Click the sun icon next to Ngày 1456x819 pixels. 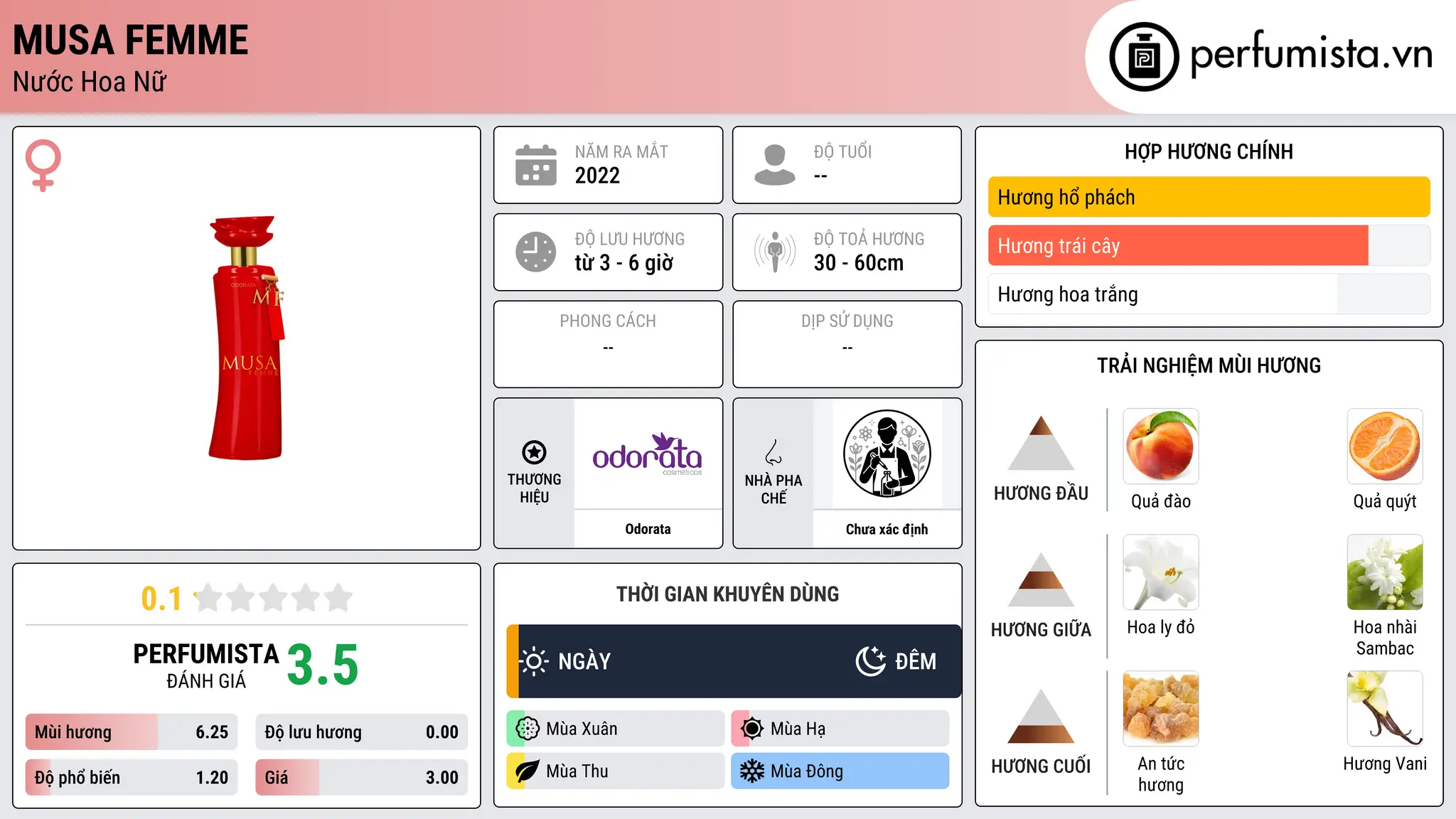point(534,661)
